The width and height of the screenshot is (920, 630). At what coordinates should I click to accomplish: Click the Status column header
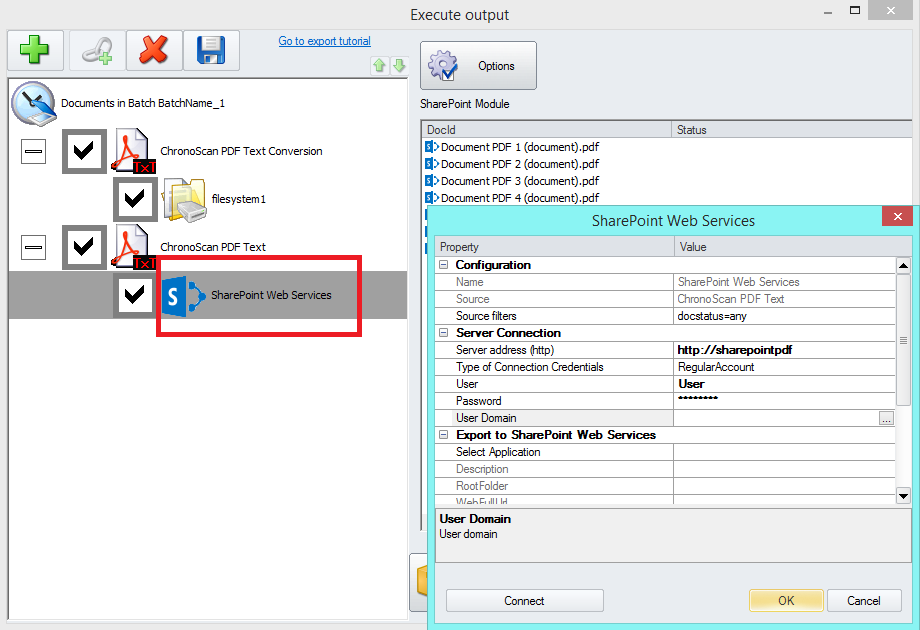click(792, 130)
